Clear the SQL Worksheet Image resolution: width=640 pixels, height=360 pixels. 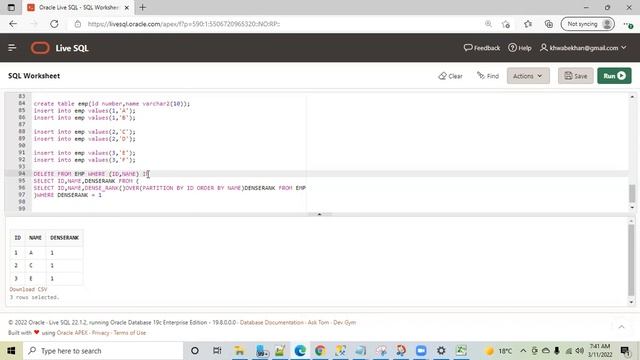coord(450,76)
